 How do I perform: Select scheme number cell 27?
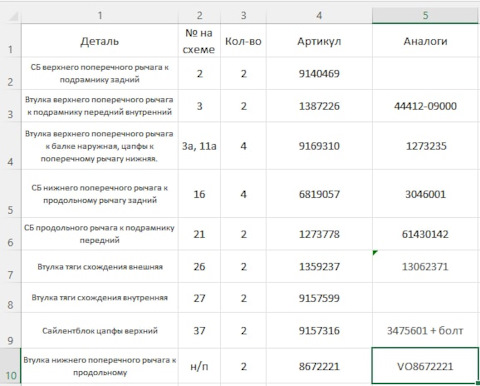(x=199, y=298)
